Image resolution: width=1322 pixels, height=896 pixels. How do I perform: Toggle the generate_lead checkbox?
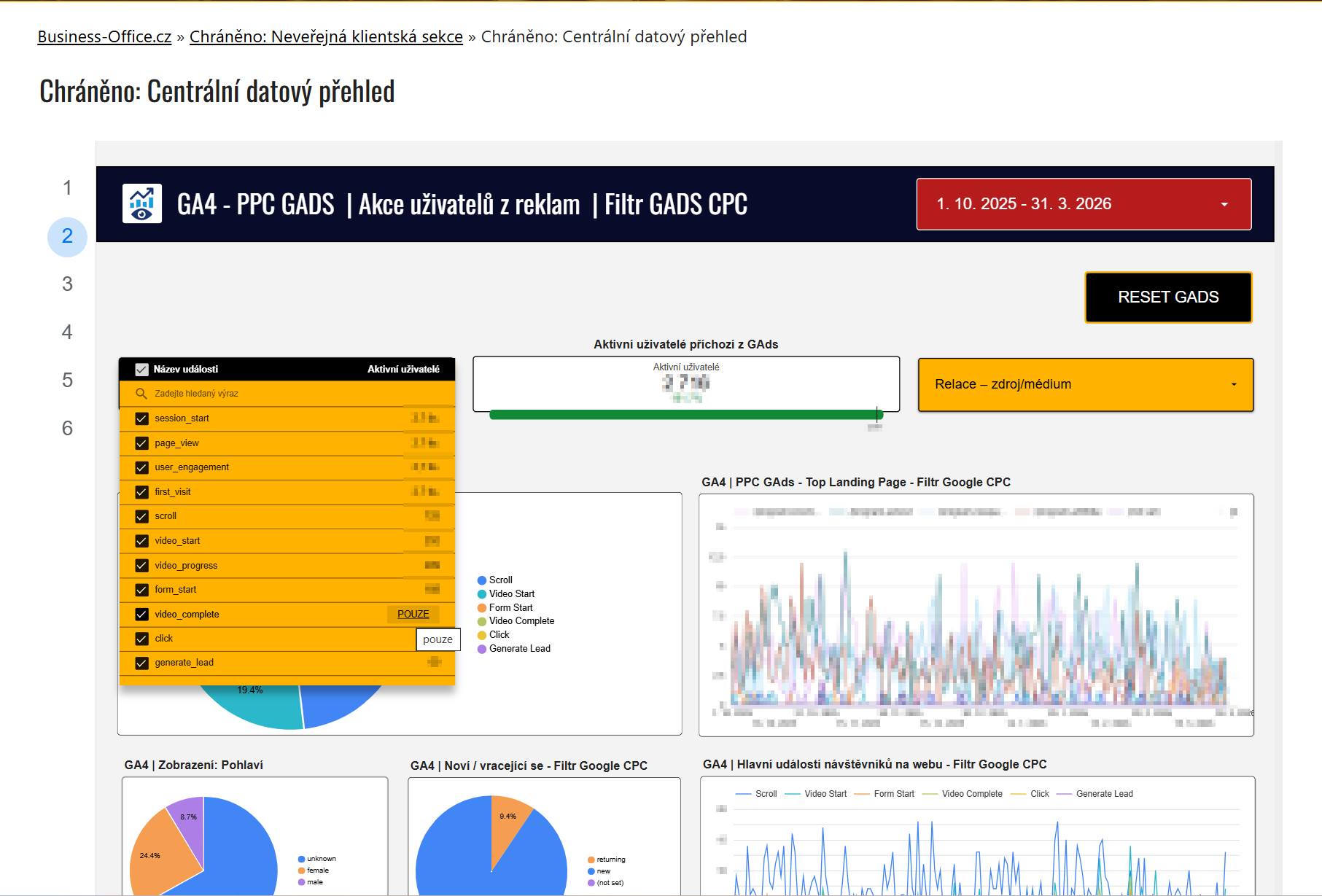(141, 663)
